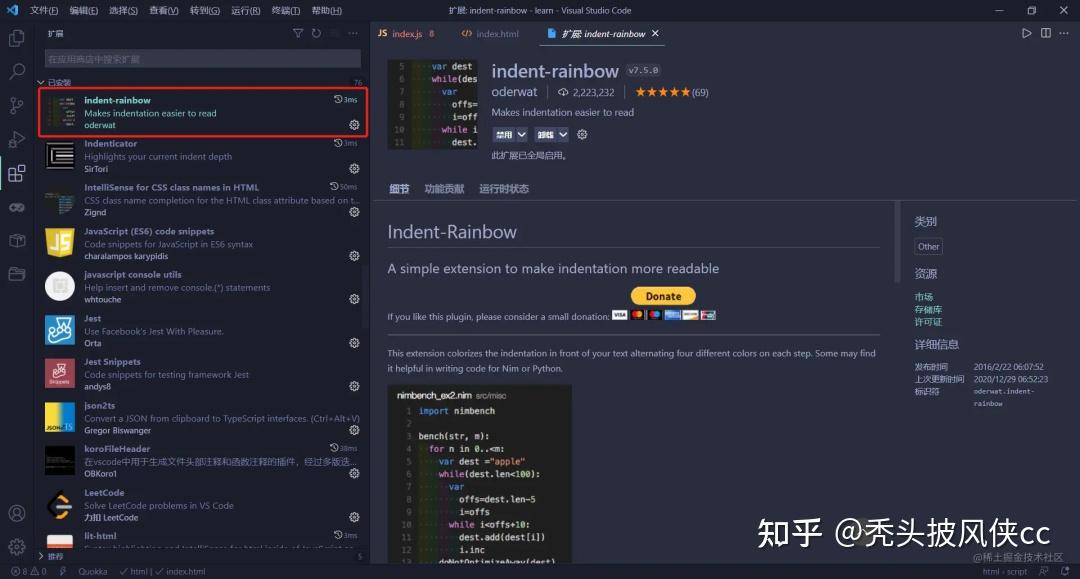Click Quokka in the status bar

click(x=92, y=571)
